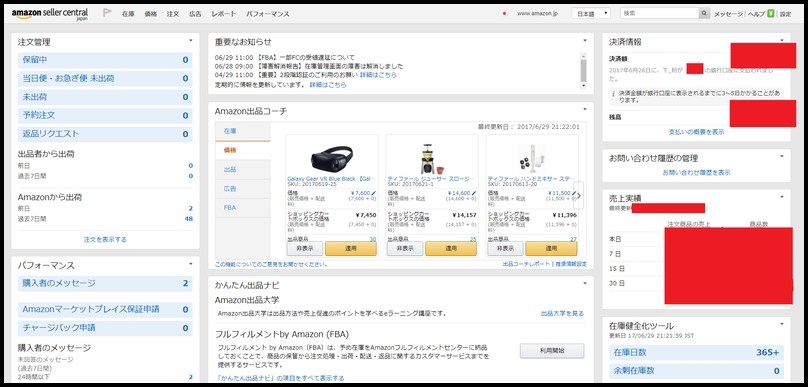
Task: Open the 在庫日数 365+ row
Action: coord(696,352)
